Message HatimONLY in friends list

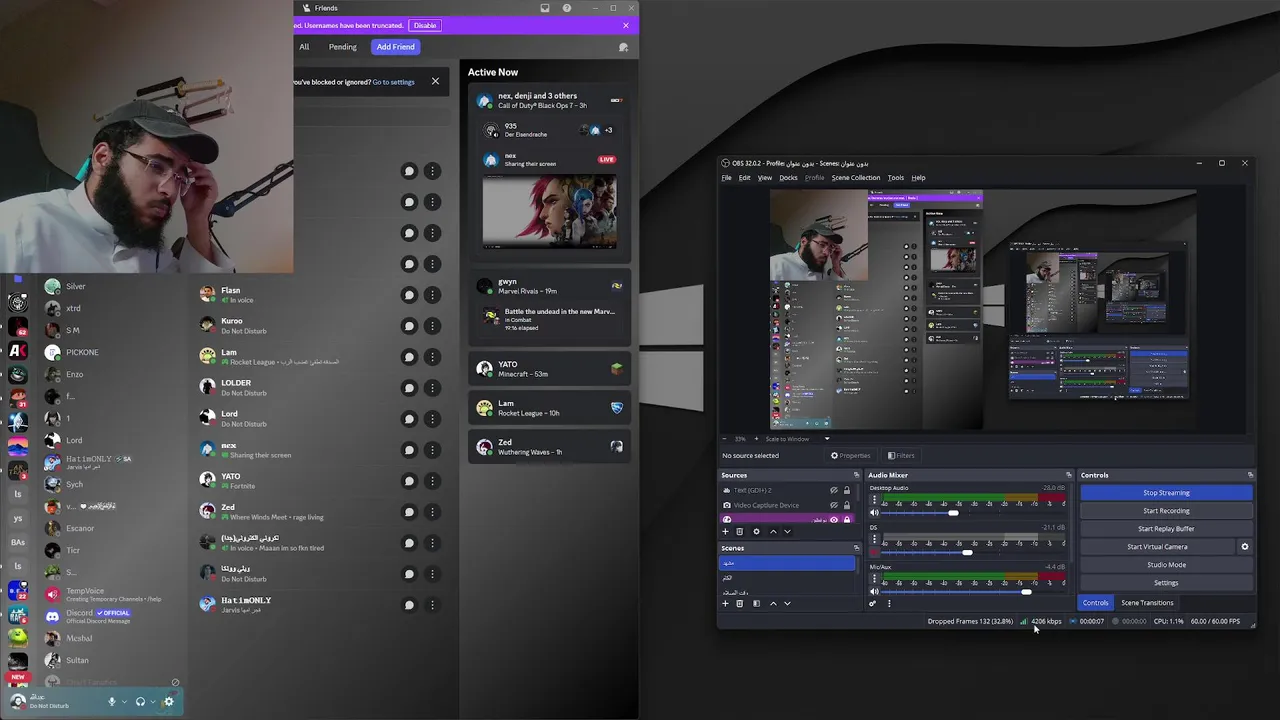[x=409, y=605]
